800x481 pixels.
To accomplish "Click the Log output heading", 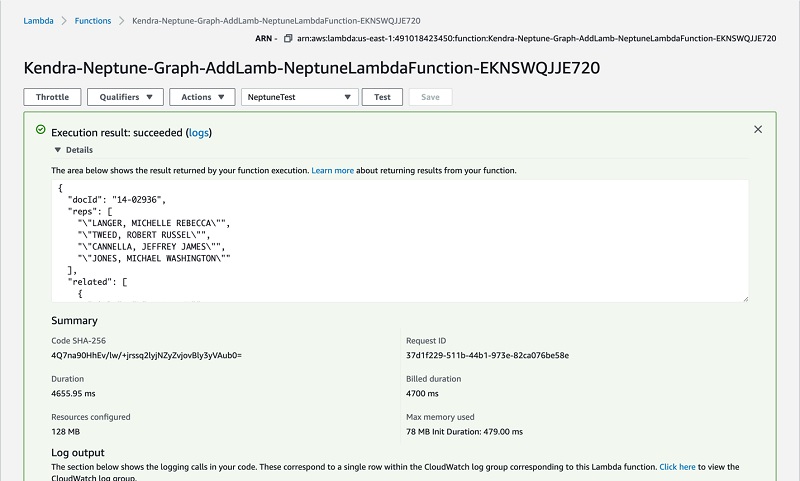I will pos(78,452).
